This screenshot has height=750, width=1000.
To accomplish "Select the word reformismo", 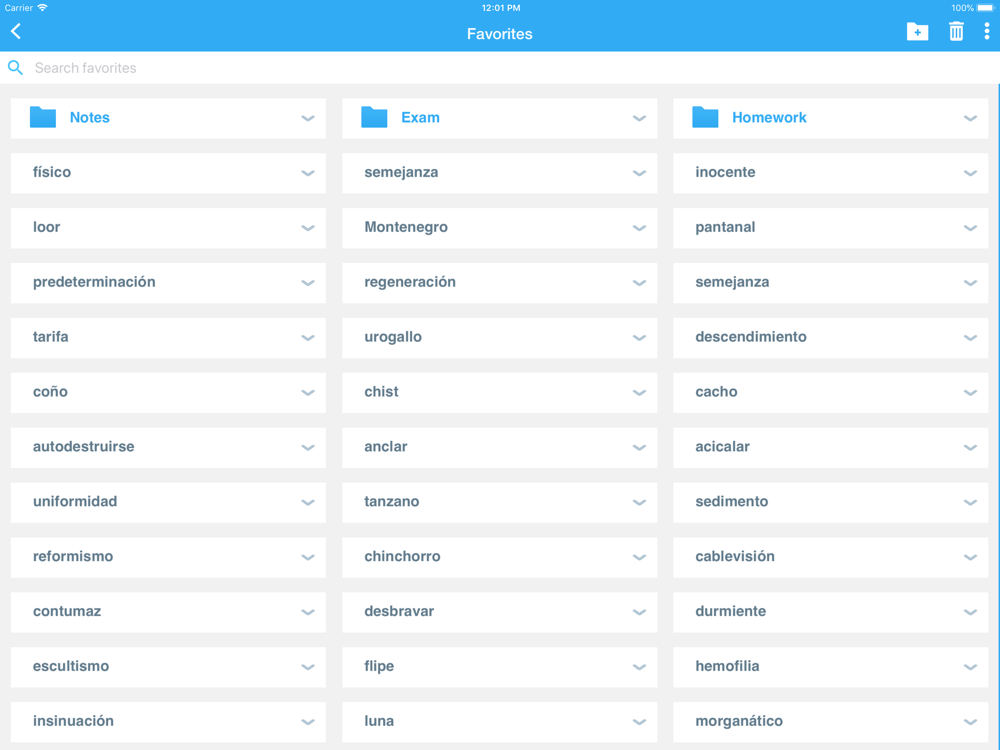I will click(73, 556).
